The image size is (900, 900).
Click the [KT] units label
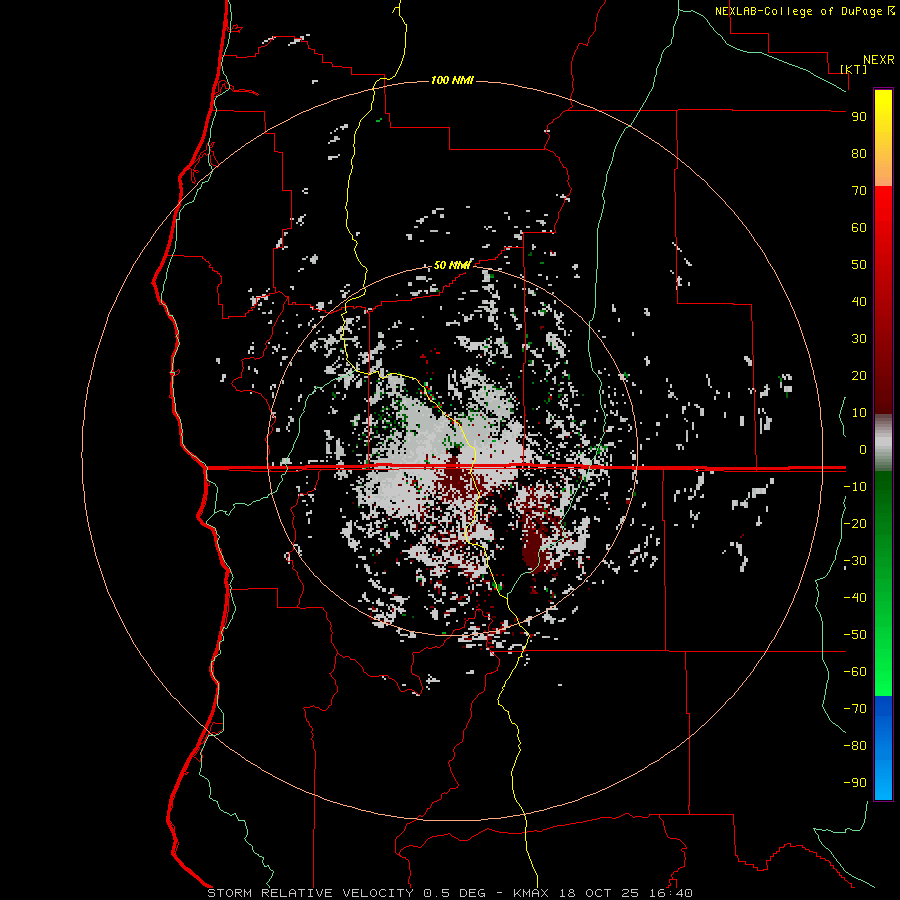click(854, 69)
